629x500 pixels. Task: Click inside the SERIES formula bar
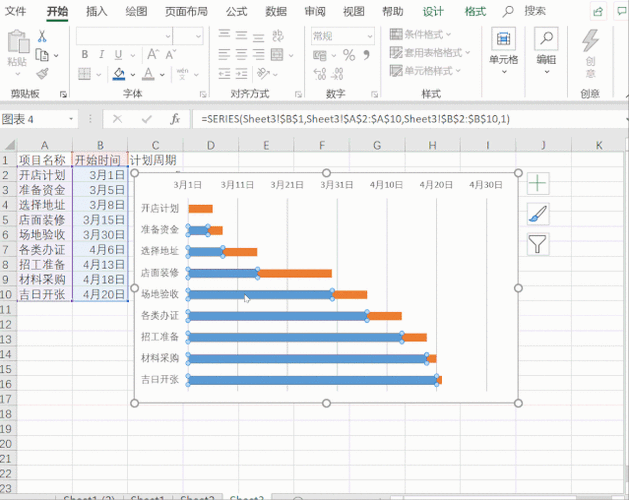[408, 119]
